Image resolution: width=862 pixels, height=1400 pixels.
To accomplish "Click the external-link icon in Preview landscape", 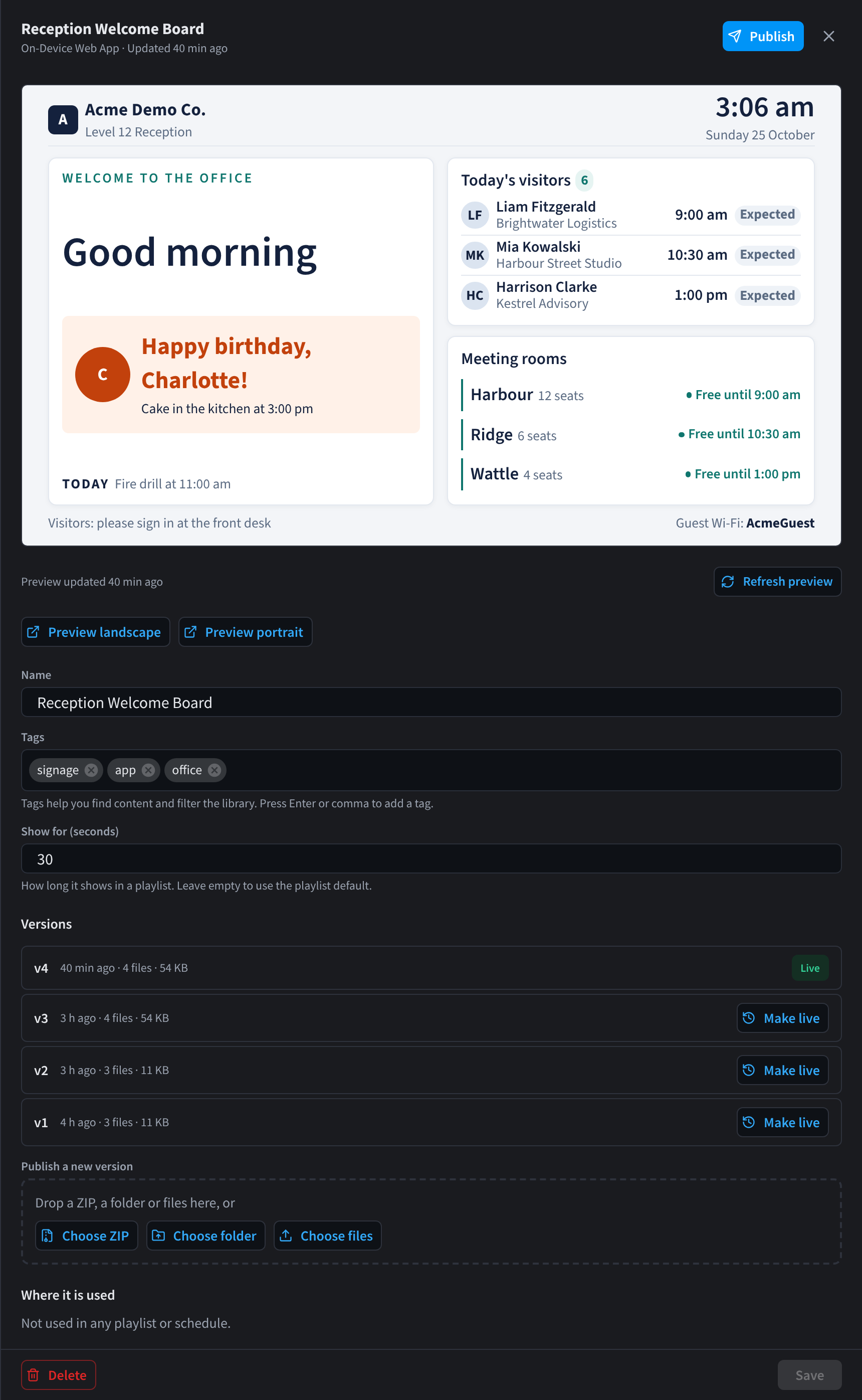I will [33, 632].
